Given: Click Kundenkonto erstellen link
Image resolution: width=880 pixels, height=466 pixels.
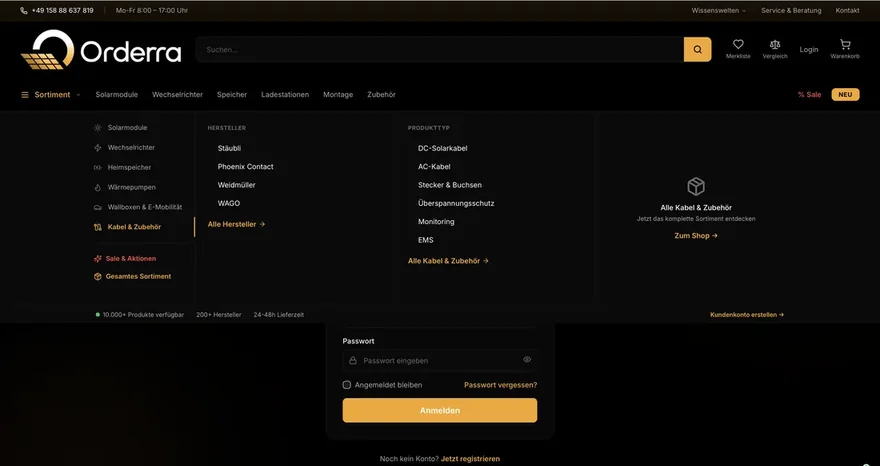Looking at the screenshot, I should pyautogui.click(x=747, y=315).
